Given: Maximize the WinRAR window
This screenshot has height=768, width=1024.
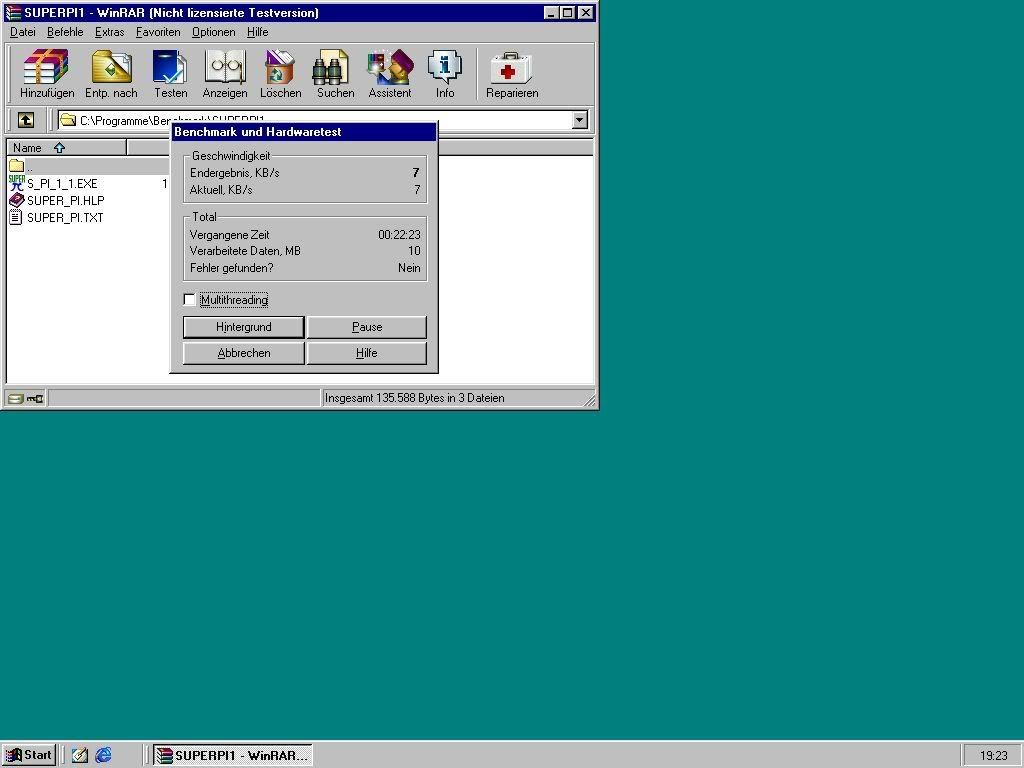Looking at the screenshot, I should (568, 12).
